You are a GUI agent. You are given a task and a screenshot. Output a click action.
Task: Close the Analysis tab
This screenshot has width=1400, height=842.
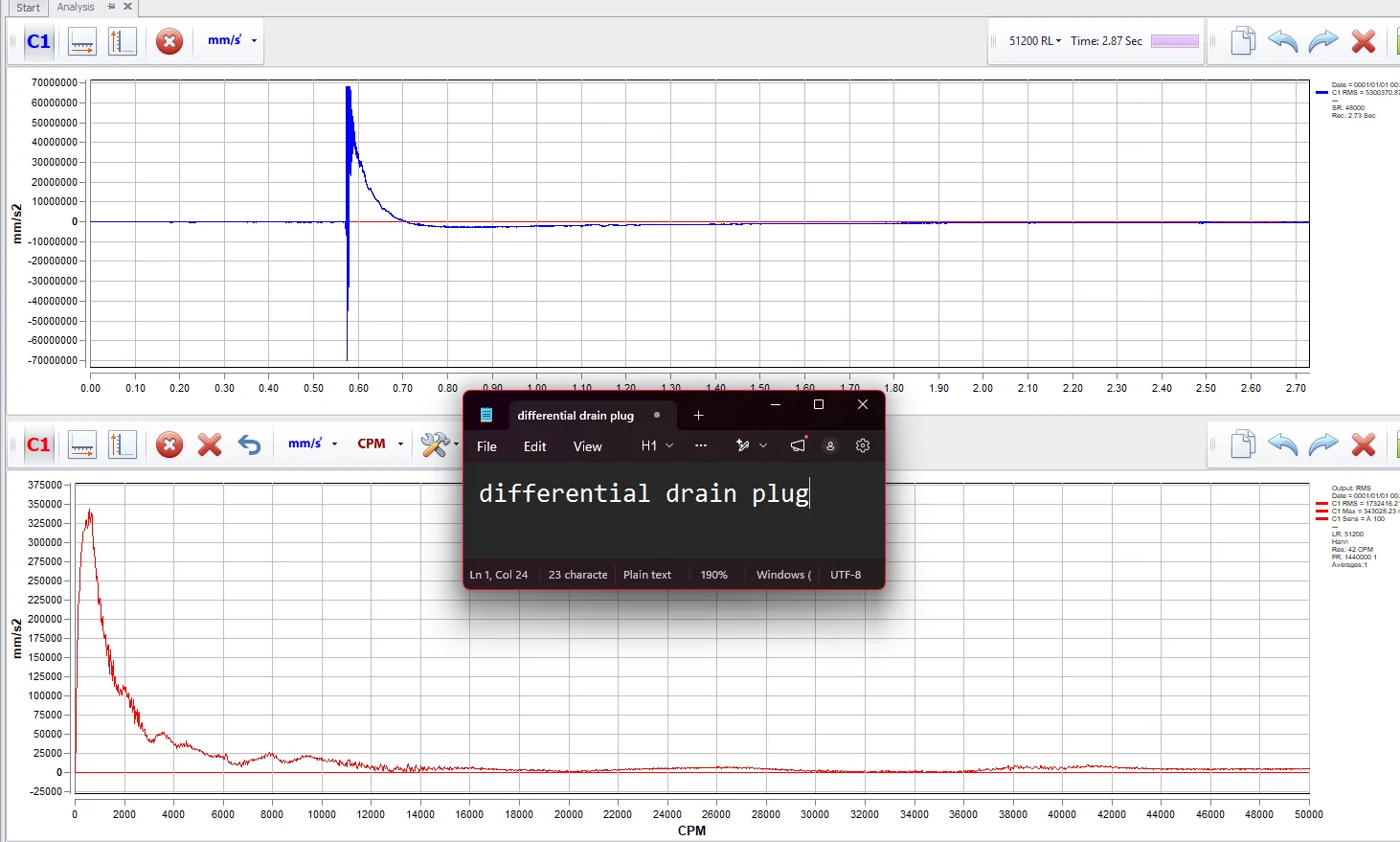[127, 7]
